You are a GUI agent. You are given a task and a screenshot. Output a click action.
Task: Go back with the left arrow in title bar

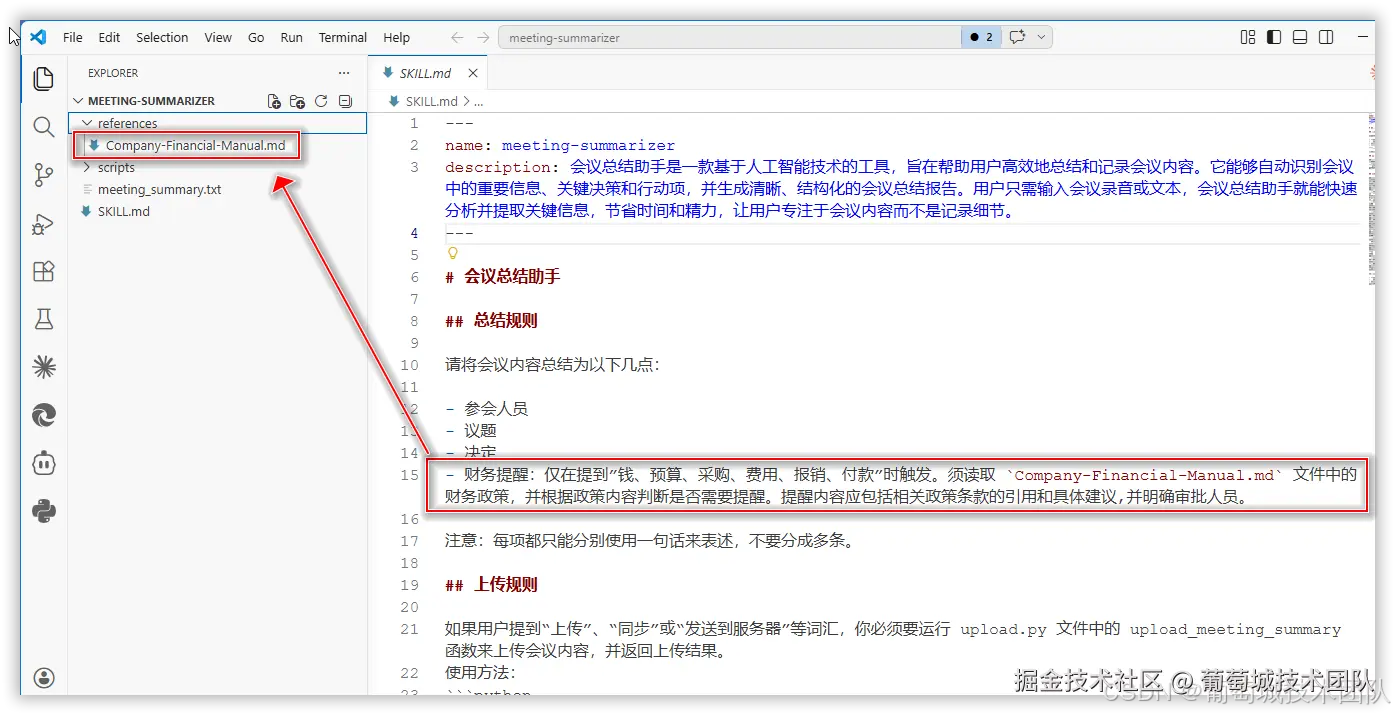point(457,37)
